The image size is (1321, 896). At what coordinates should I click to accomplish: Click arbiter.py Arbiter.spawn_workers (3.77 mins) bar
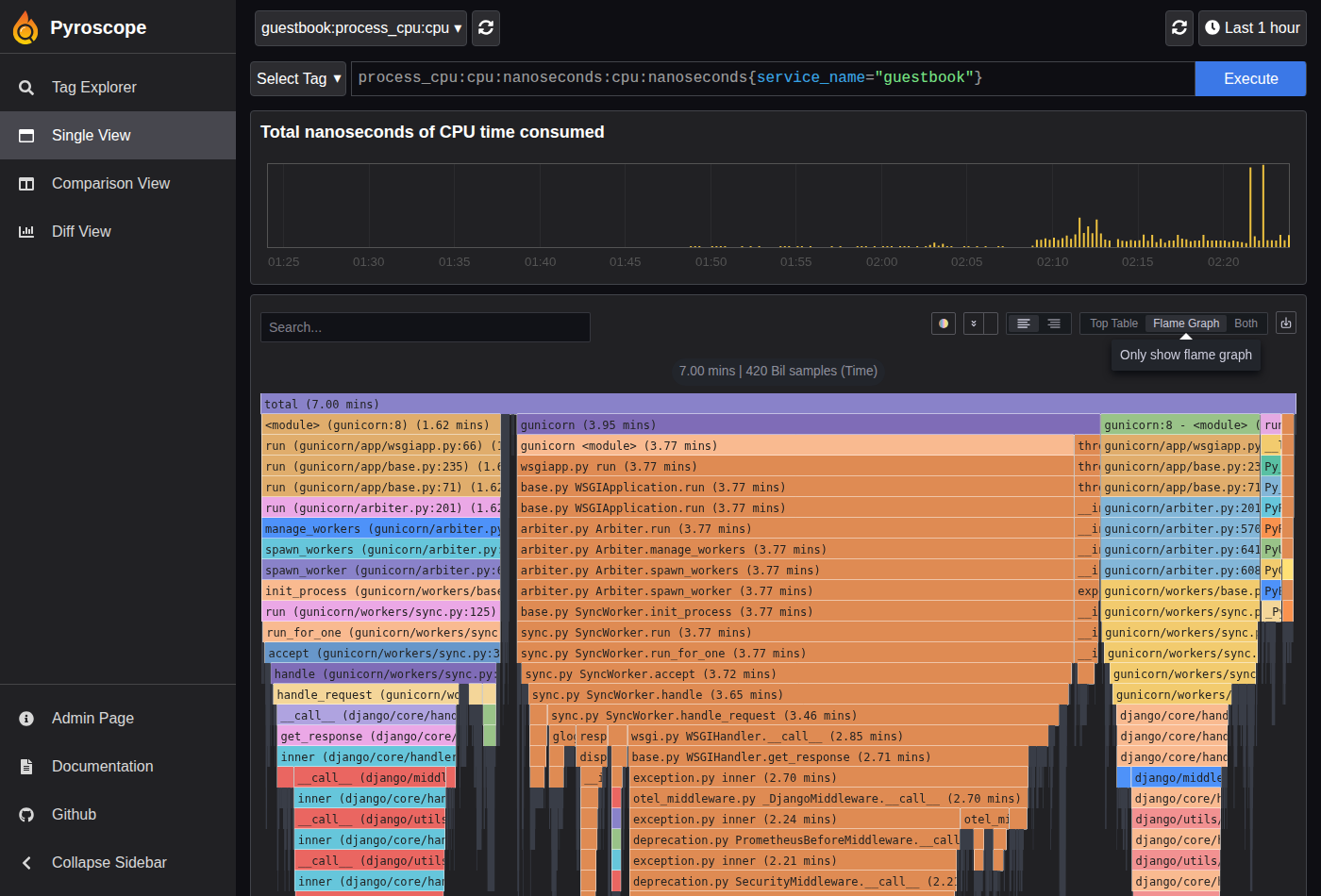coord(795,571)
